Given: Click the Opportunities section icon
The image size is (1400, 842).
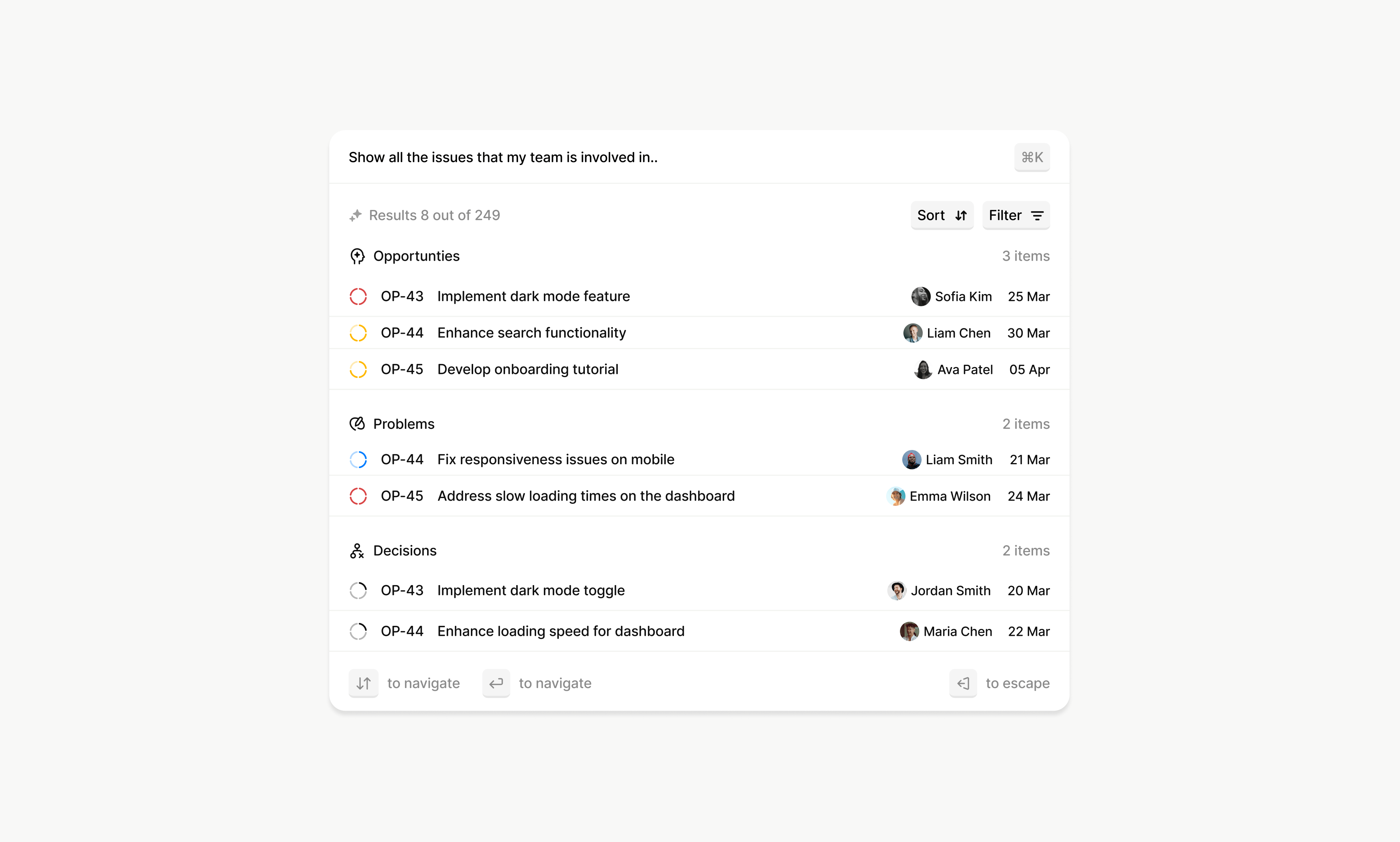Looking at the screenshot, I should (358, 256).
